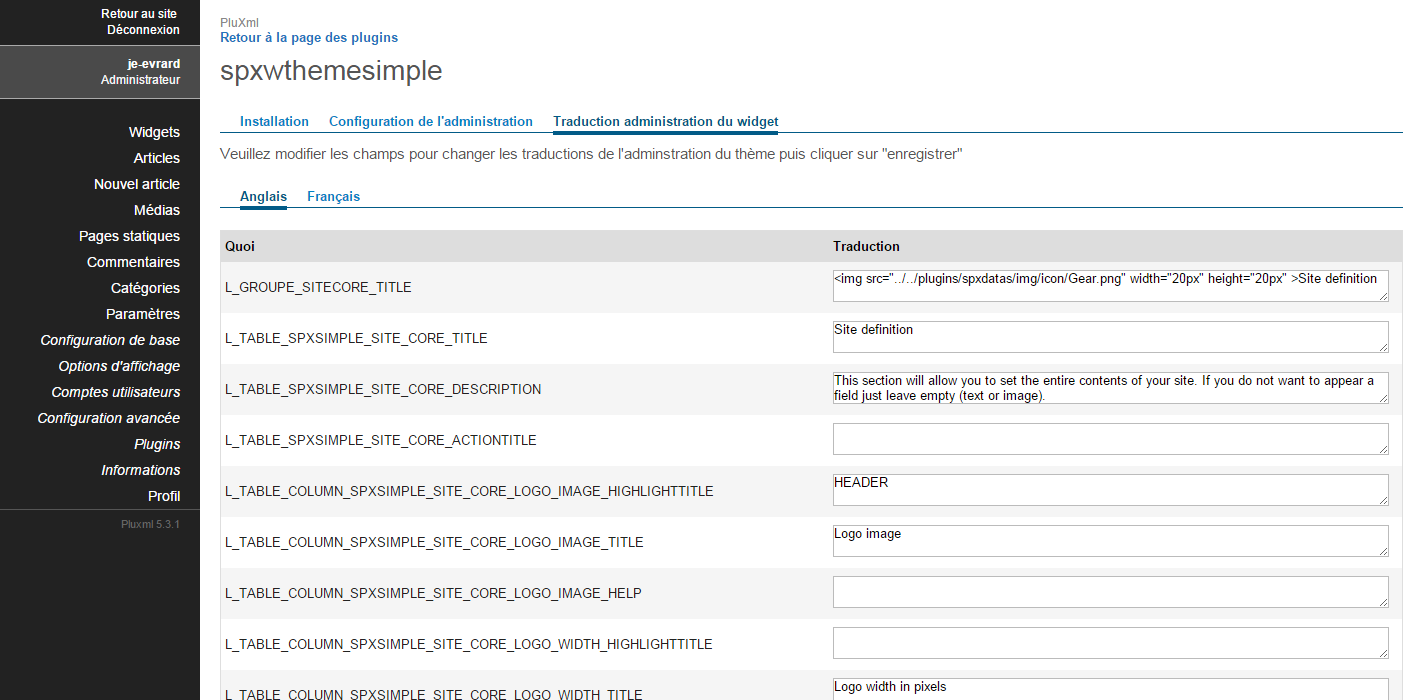This screenshot has height=700, width=1417.
Task: Go to Articles in sidebar
Action: click(x=156, y=158)
